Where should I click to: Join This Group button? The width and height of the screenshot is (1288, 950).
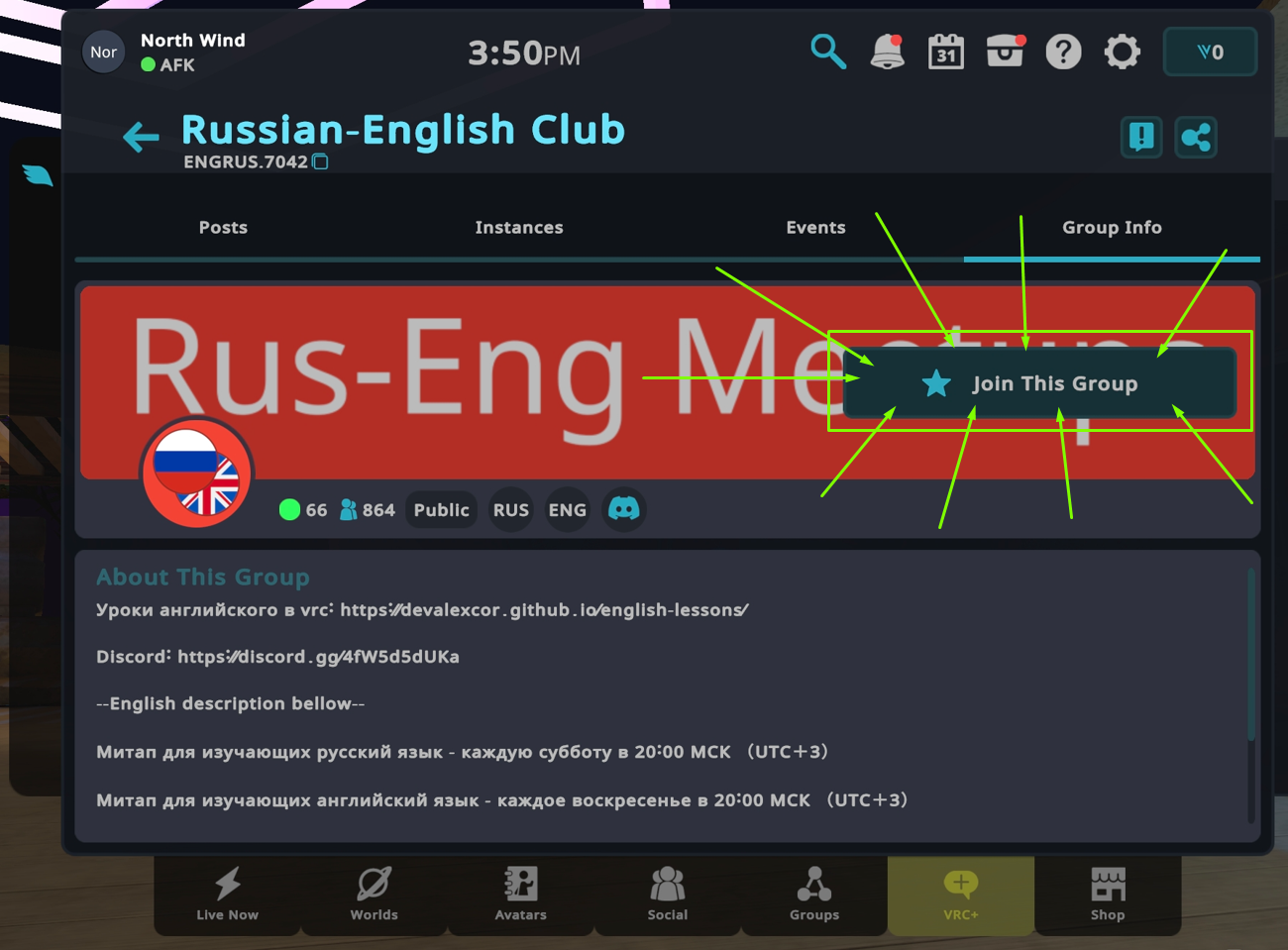[1040, 383]
